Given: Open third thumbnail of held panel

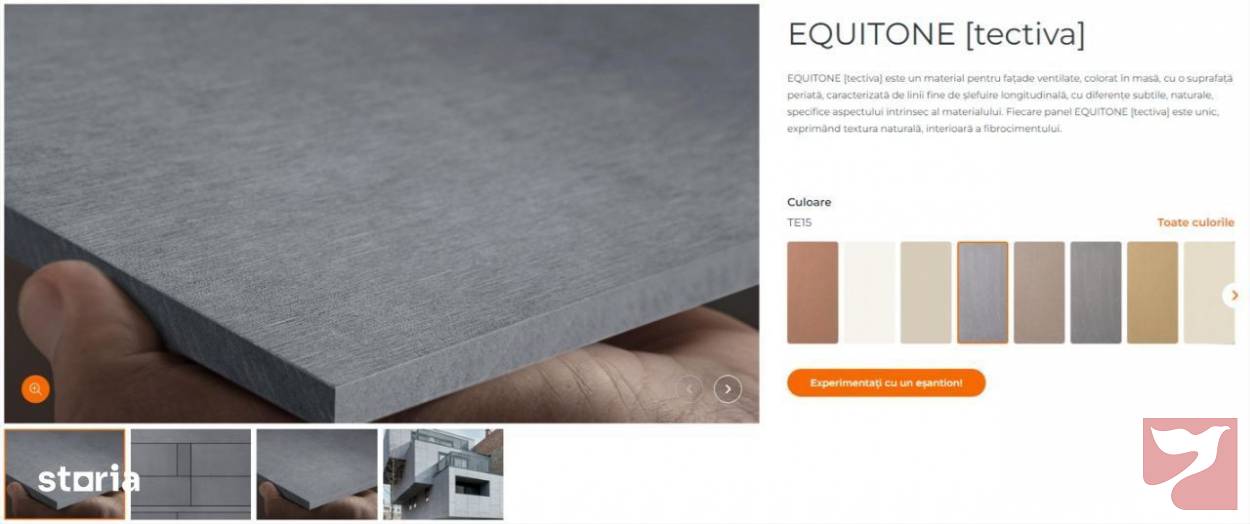Looking at the screenshot, I should point(317,475).
